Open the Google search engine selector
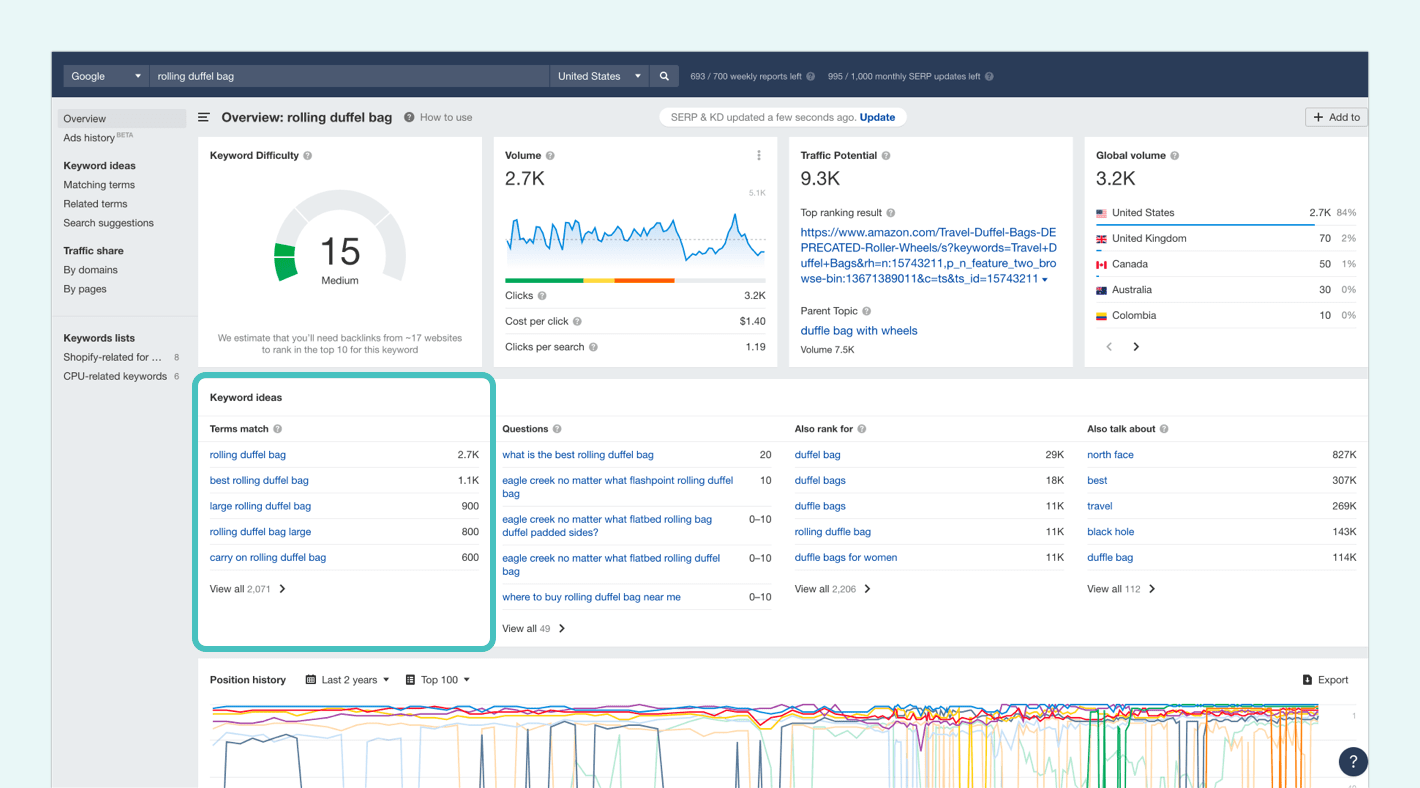 pos(104,75)
